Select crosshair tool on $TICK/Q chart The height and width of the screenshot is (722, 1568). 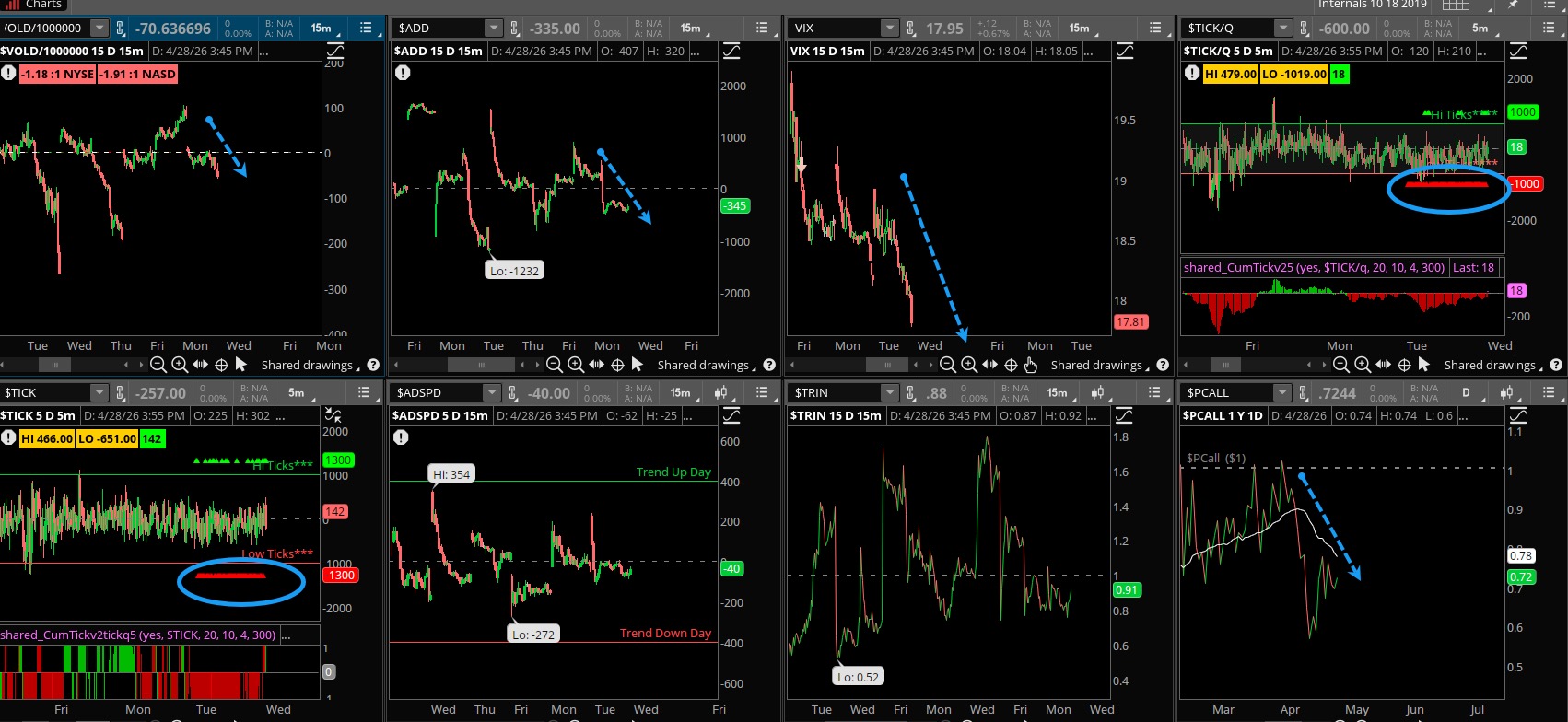click(1404, 365)
